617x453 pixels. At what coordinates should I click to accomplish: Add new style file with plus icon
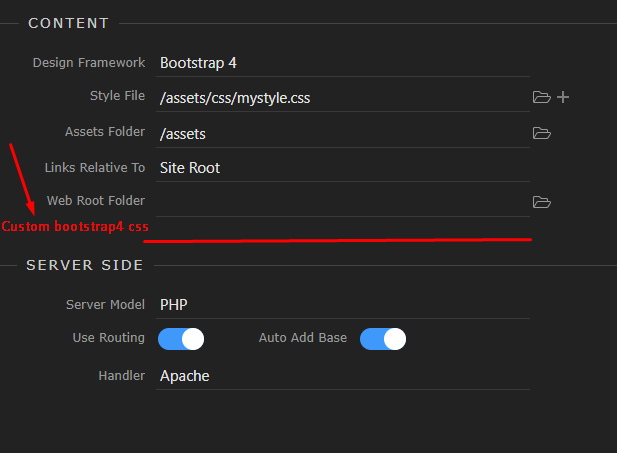coord(563,97)
